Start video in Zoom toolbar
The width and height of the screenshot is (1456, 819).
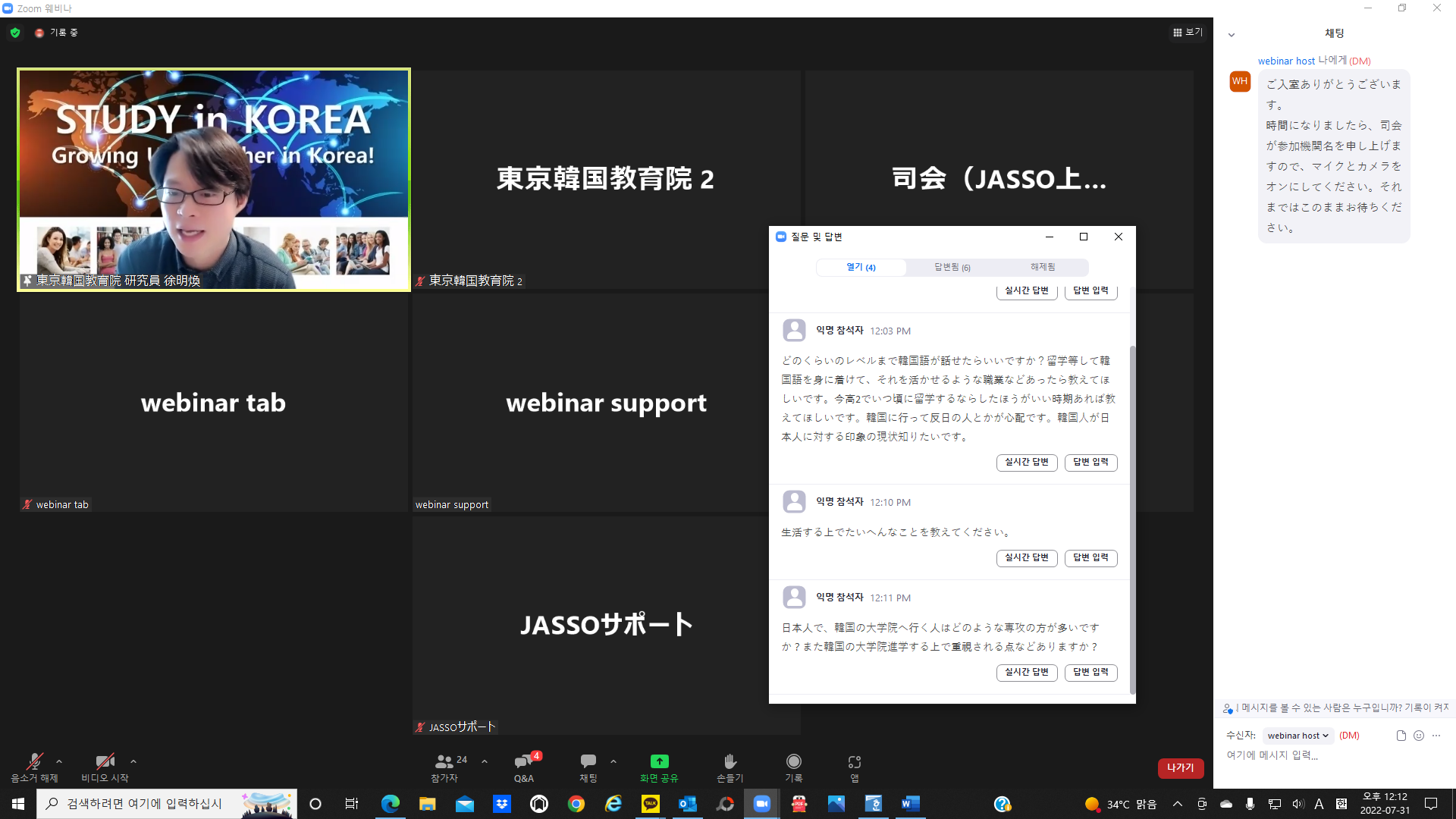(x=105, y=767)
